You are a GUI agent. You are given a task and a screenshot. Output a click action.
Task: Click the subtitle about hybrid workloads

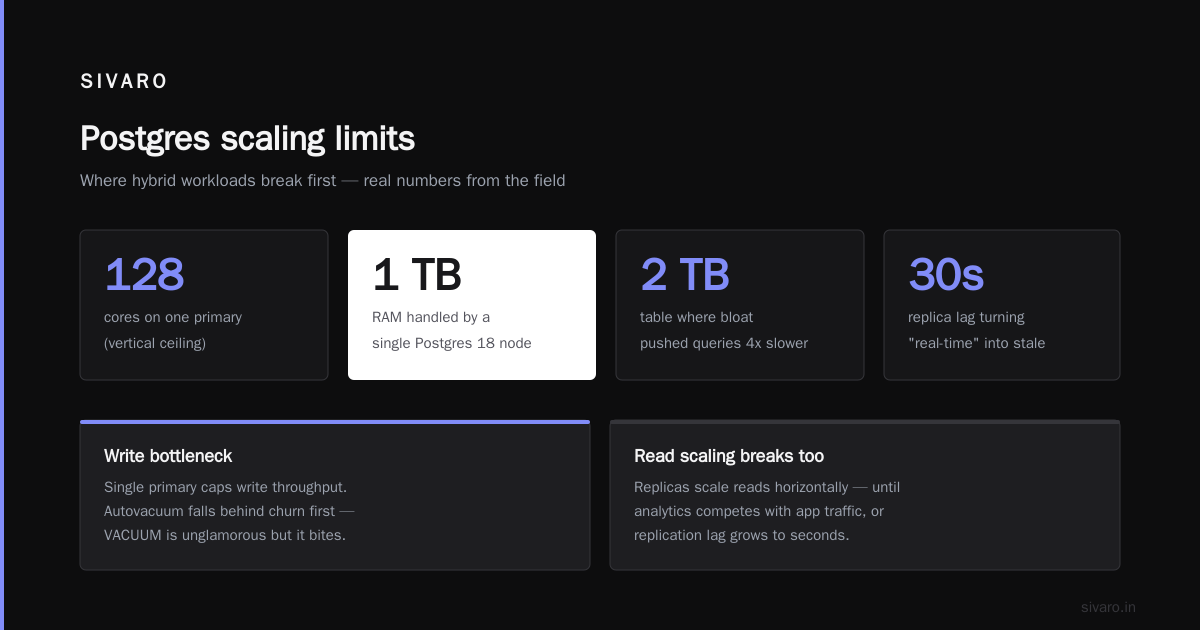click(x=323, y=181)
